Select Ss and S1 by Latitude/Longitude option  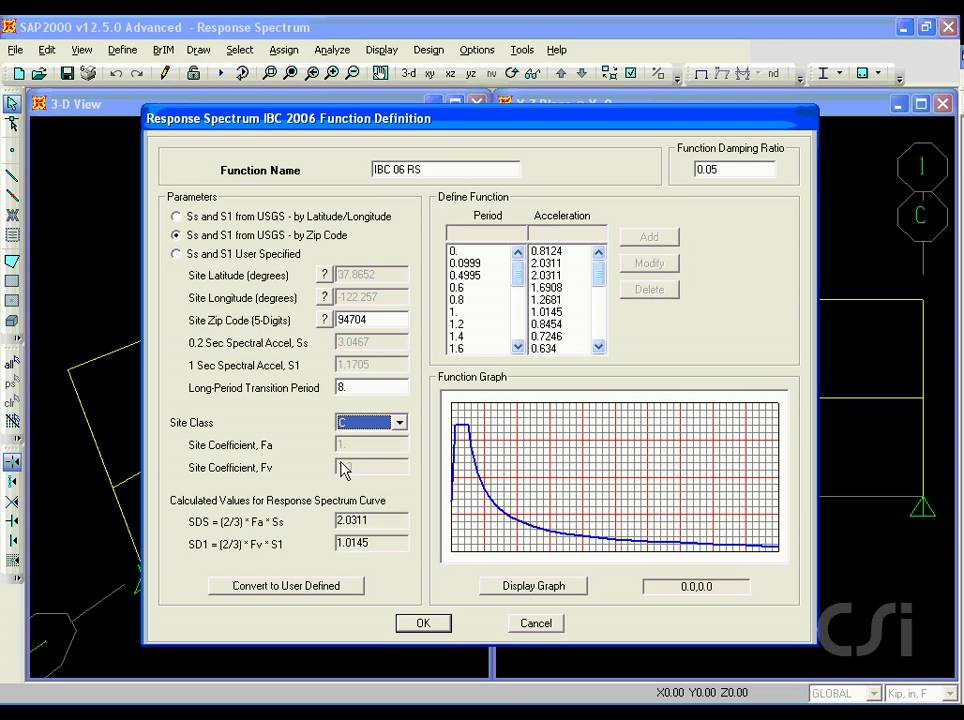click(176, 216)
